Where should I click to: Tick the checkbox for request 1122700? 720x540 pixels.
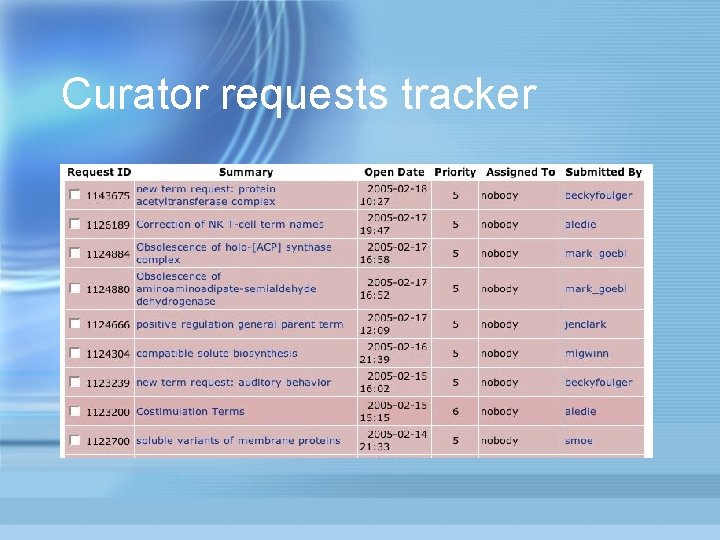coord(75,440)
